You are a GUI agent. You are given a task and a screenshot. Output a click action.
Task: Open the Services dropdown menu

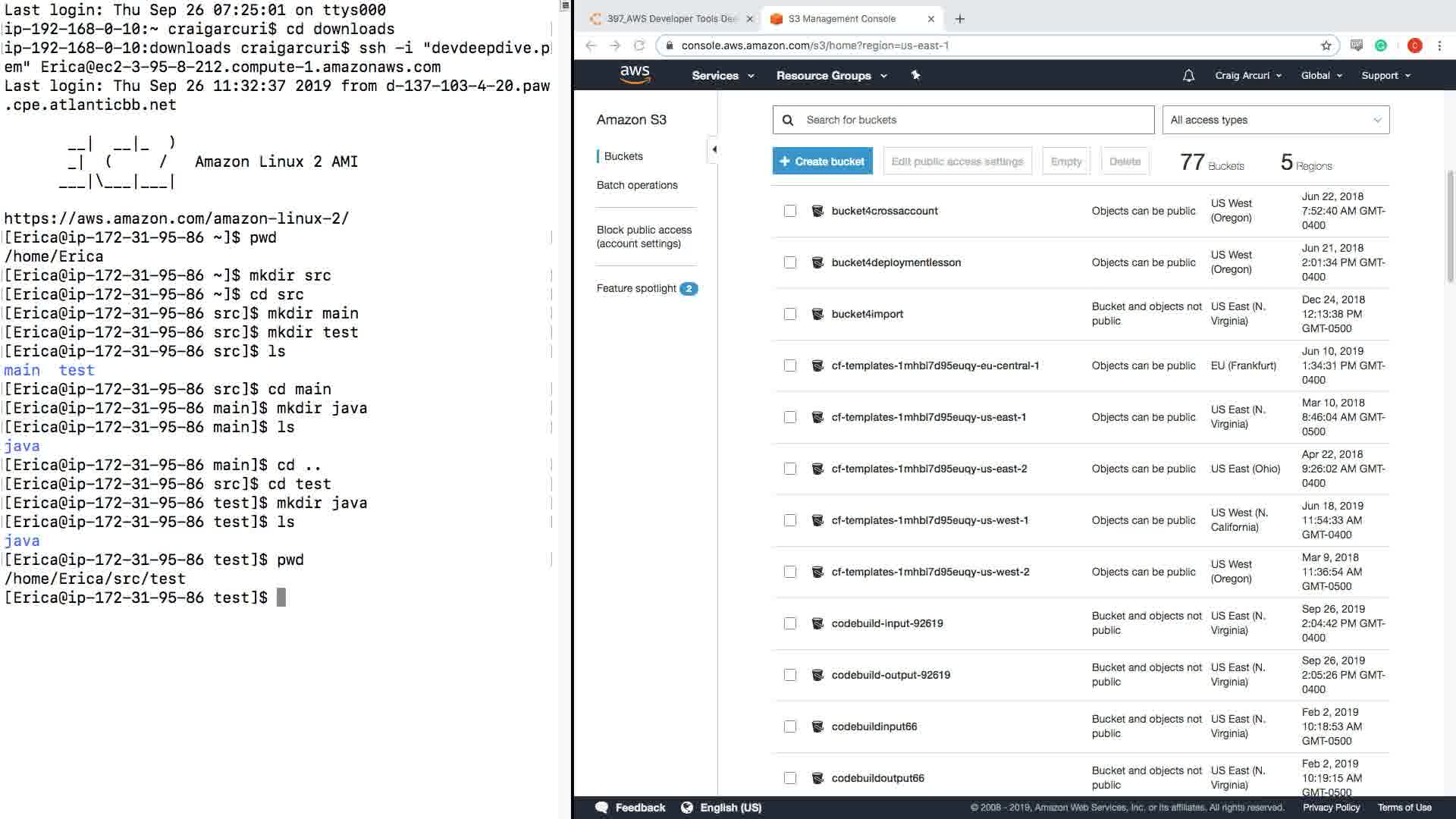[x=722, y=75]
